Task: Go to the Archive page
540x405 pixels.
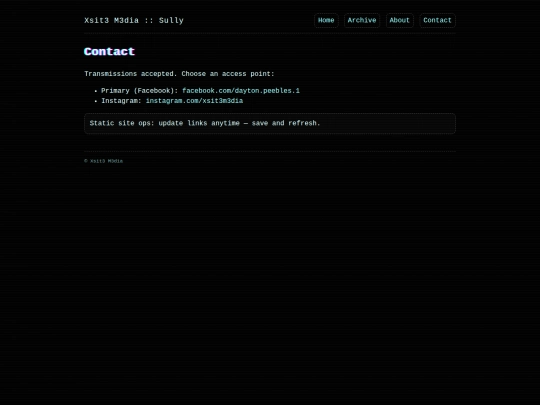Action: click(362, 20)
